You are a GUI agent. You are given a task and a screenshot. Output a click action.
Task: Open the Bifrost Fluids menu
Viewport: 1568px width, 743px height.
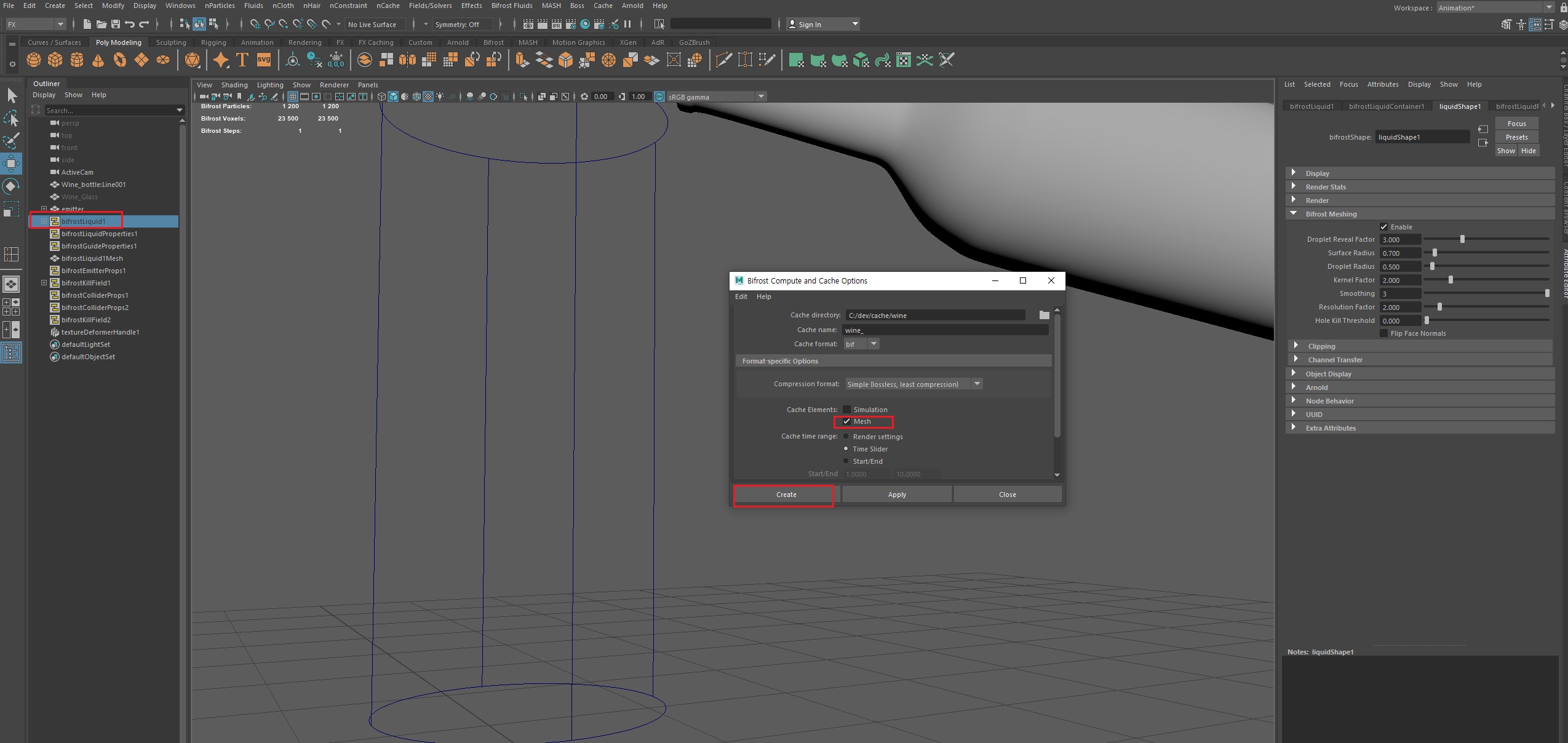[511, 6]
